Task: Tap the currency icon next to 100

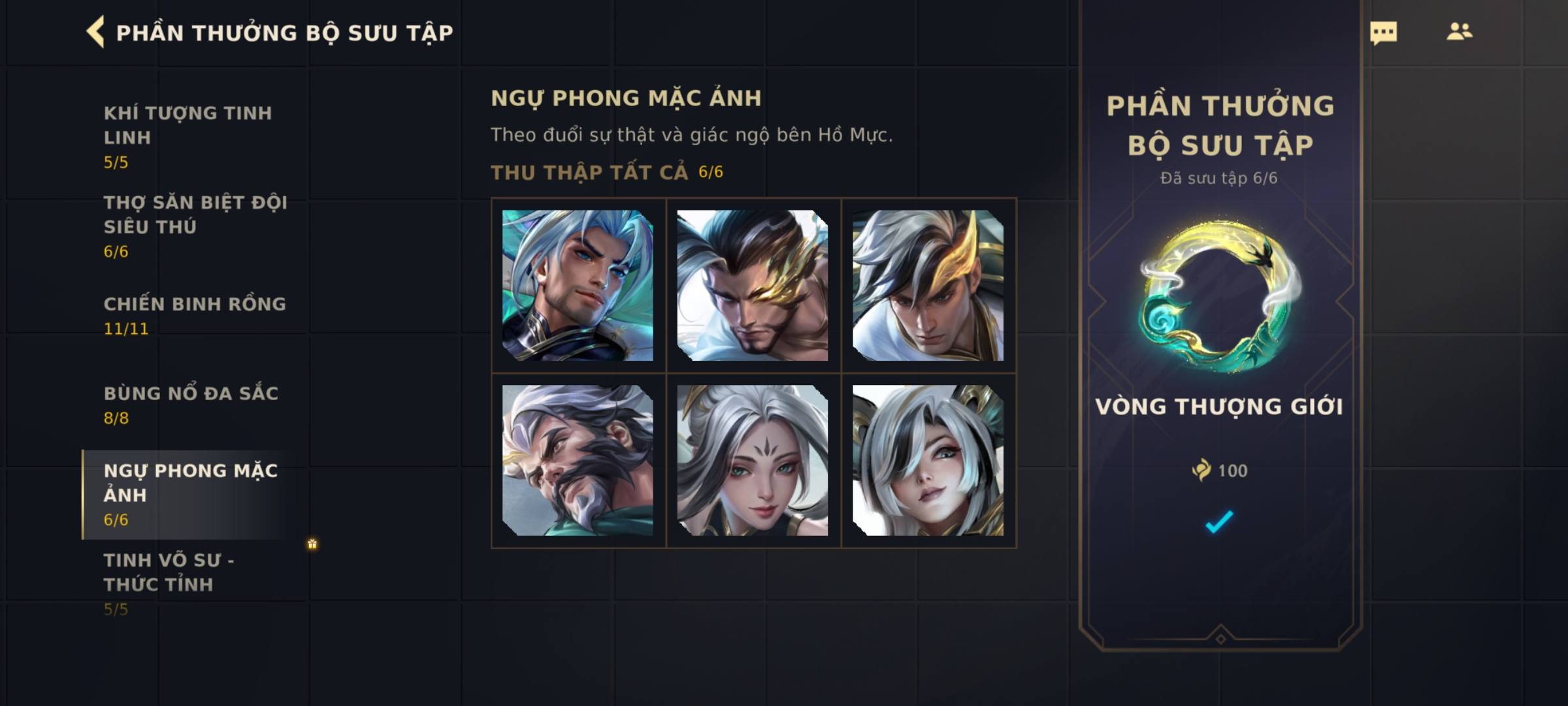Action: point(1201,470)
